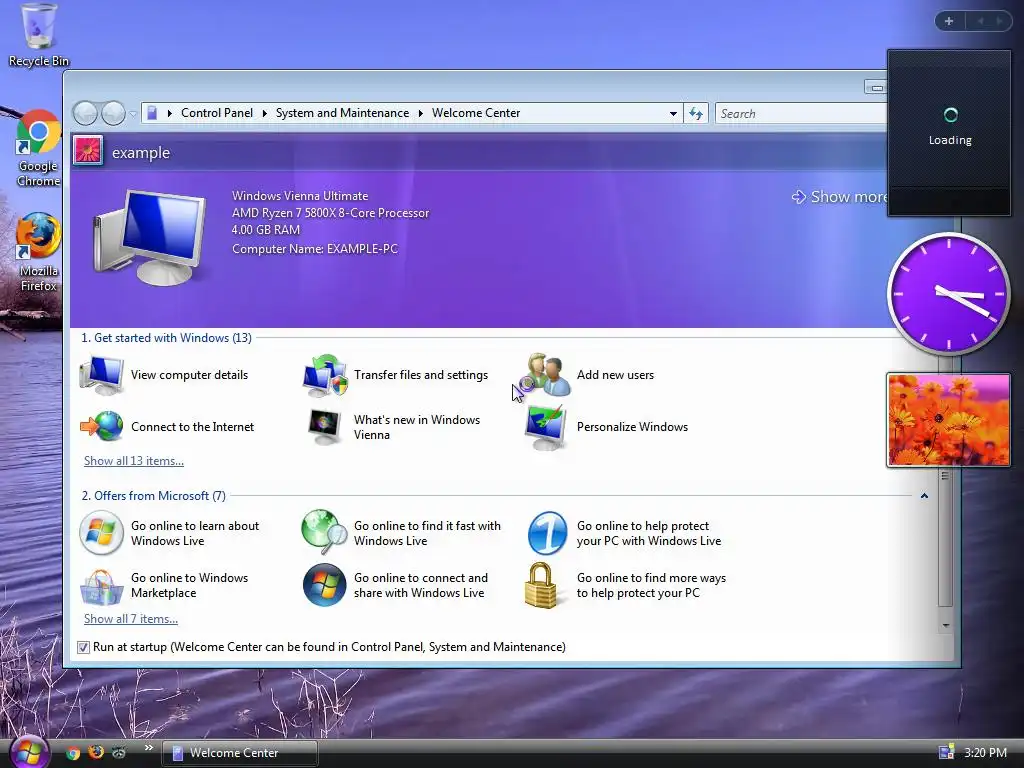This screenshot has width=1024, height=768.
Task: Click the Loading gadget on the sidebar
Action: 950,133
